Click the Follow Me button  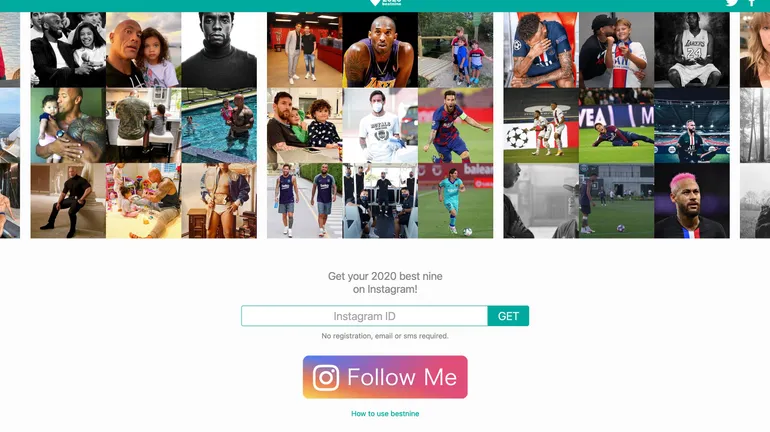(x=385, y=377)
